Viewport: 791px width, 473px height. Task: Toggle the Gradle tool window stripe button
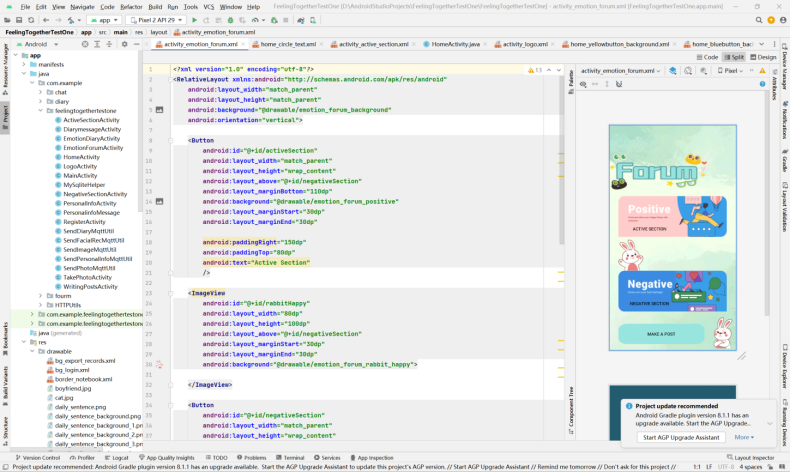point(785,161)
